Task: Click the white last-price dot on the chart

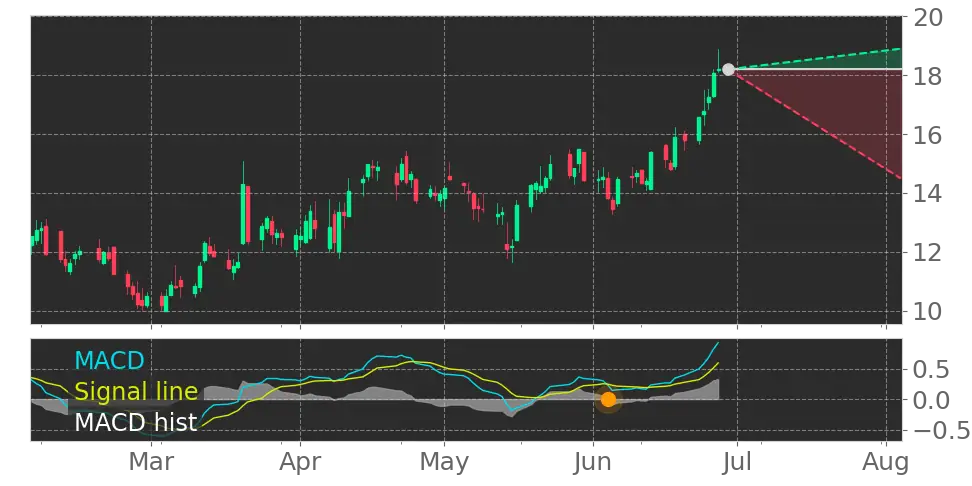Action: coord(728,69)
